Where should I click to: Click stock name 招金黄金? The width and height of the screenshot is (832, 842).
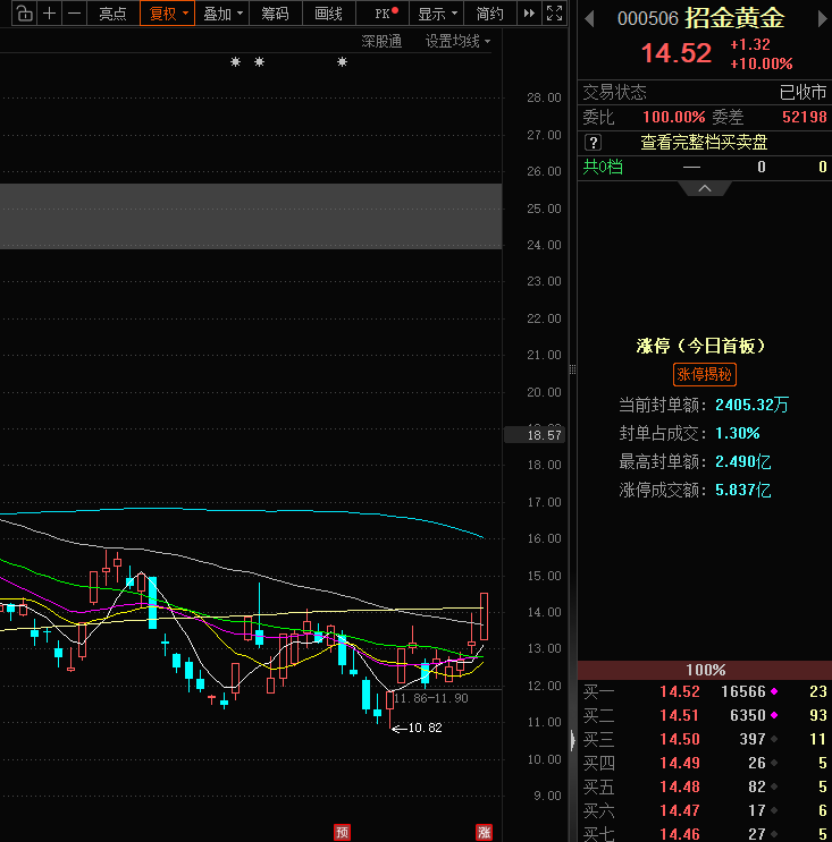(x=735, y=18)
